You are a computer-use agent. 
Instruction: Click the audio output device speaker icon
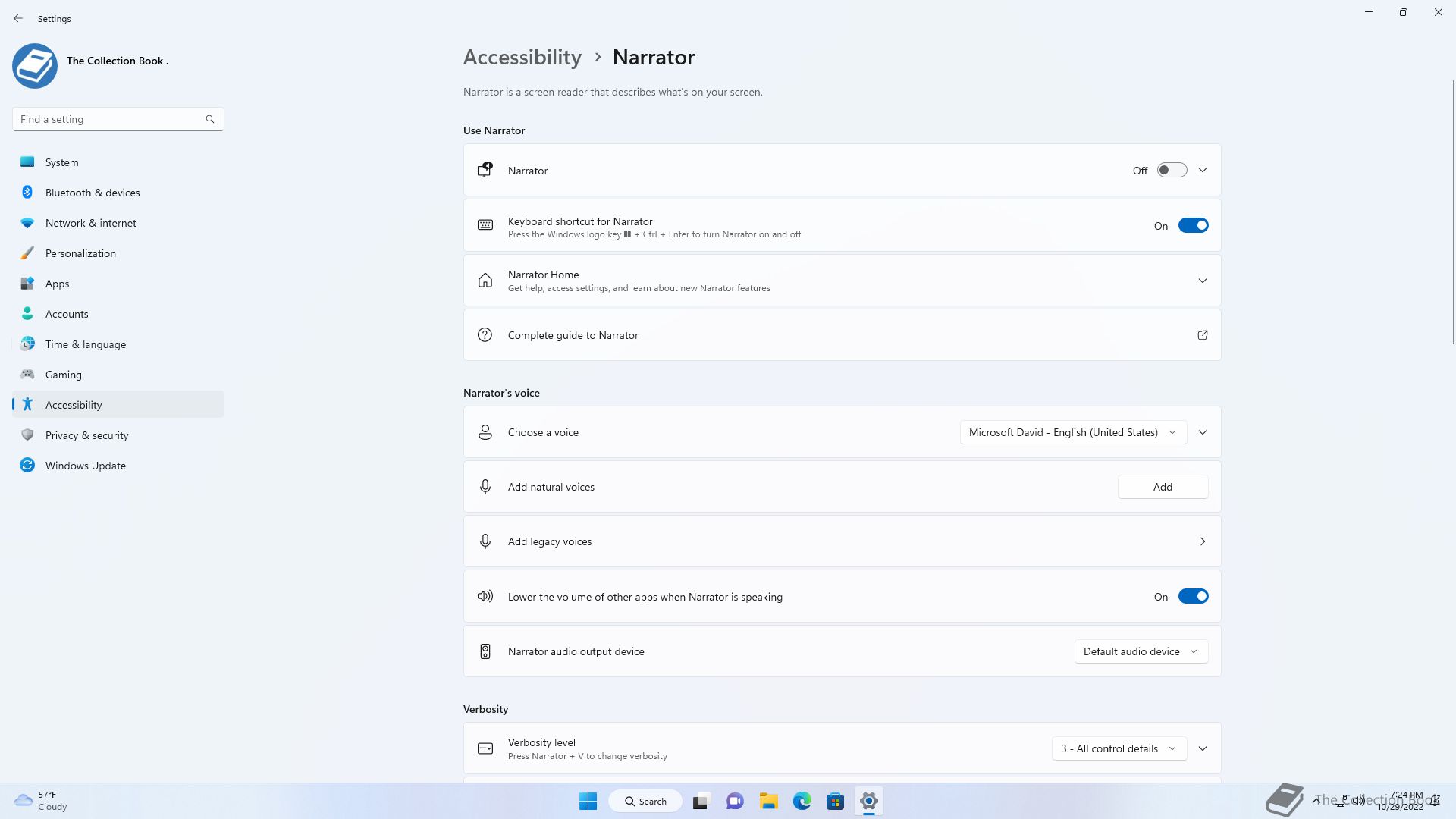pyautogui.click(x=485, y=651)
